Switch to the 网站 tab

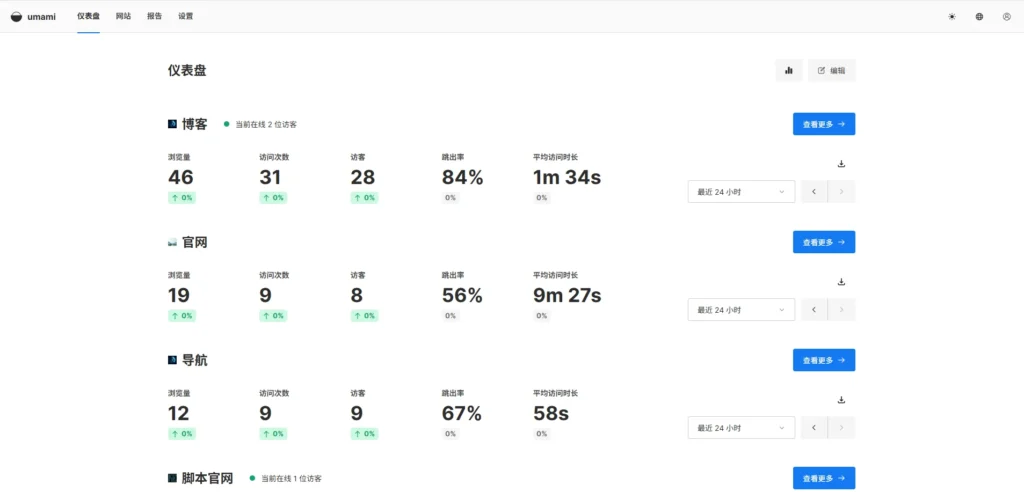(x=123, y=16)
